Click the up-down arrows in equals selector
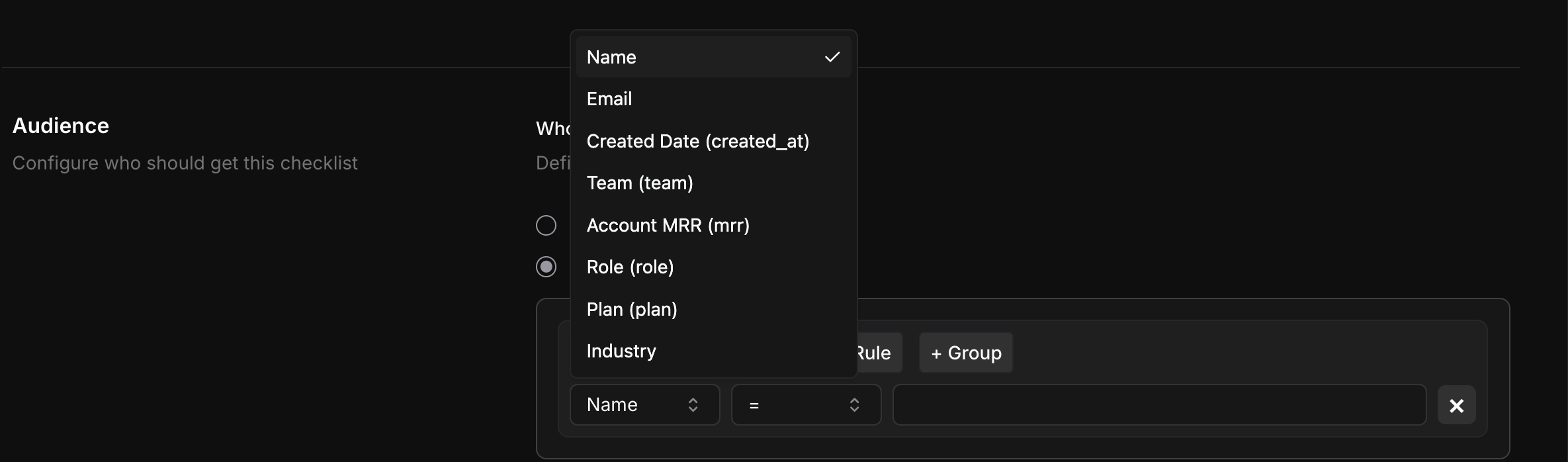Screen dimensions: 1568x462 click(854, 405)
